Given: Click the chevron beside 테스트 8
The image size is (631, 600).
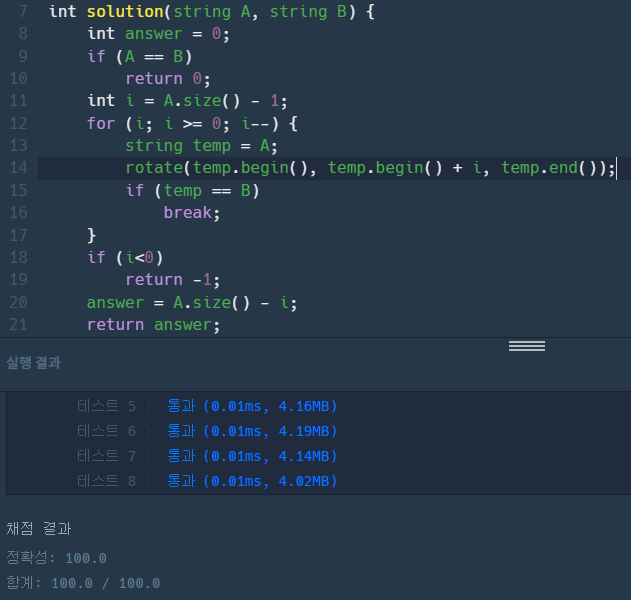Looking at the screenshot, I should [x=148, y=481].
